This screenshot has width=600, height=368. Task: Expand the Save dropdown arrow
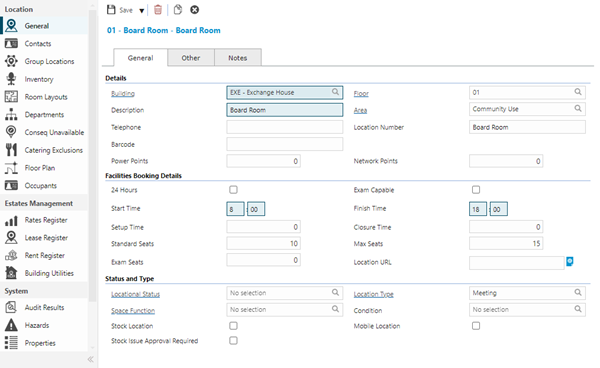[142, 11]
